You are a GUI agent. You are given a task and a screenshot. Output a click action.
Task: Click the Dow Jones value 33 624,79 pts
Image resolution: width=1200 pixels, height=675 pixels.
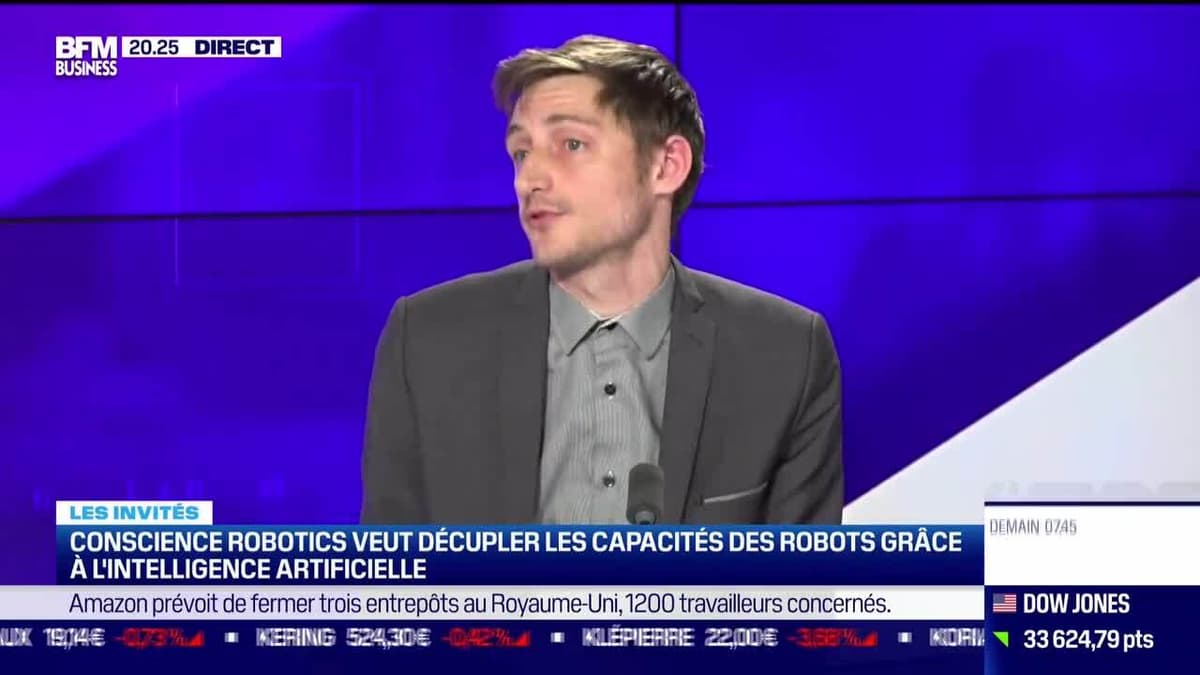[1088, 639]
